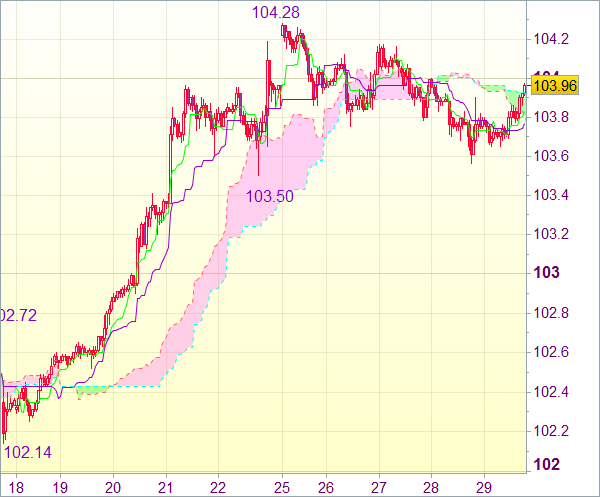Viewport: 600px width, 497px height.
Task: Click date 21 on the time axis
Action: 166,488
